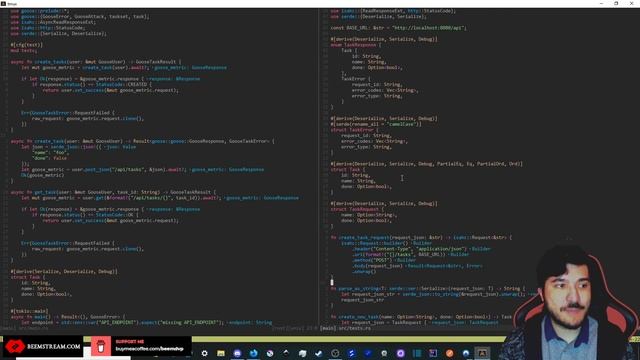Click serde rename_all camelCase attribute line
Viewport: 640px width, 360px height.
point(376,124)
